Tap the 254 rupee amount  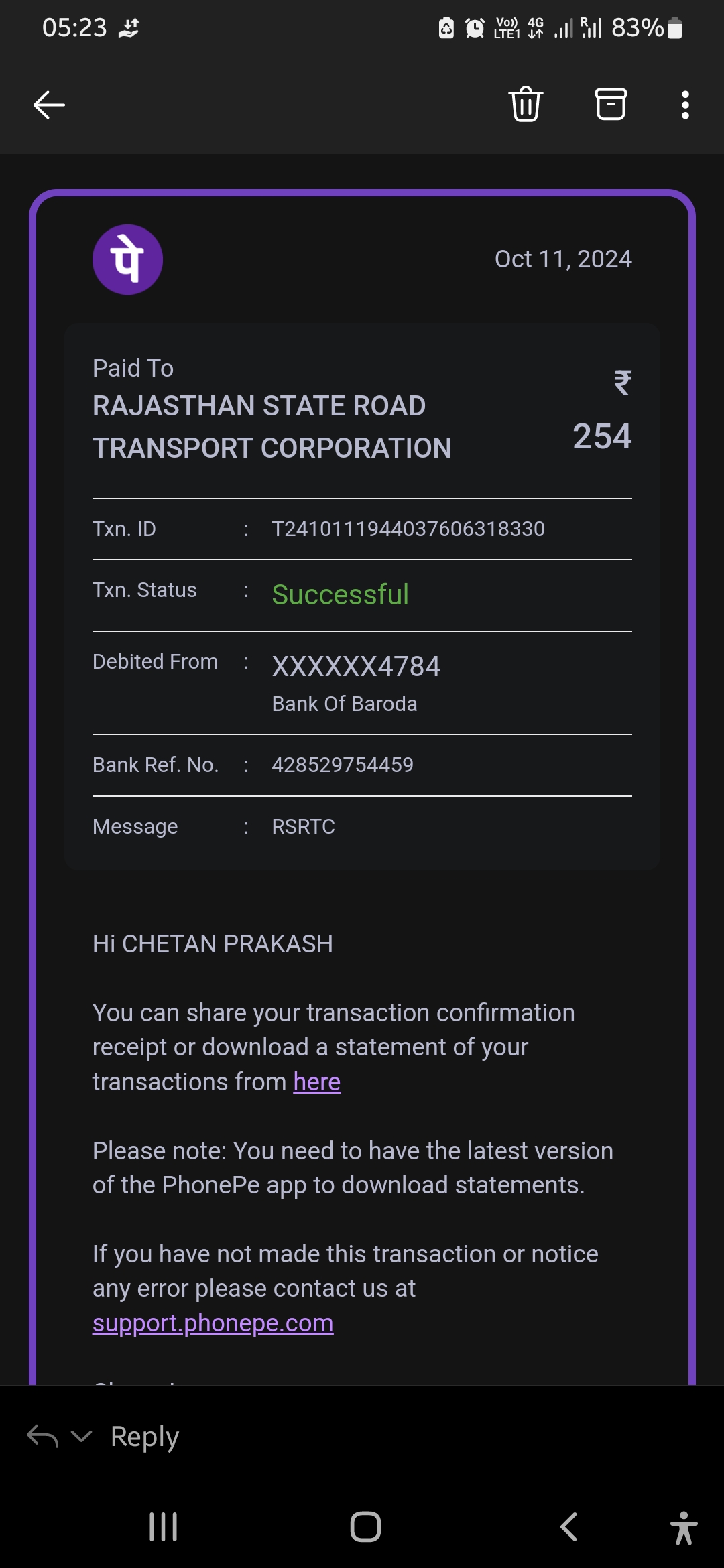click(601, 437)
